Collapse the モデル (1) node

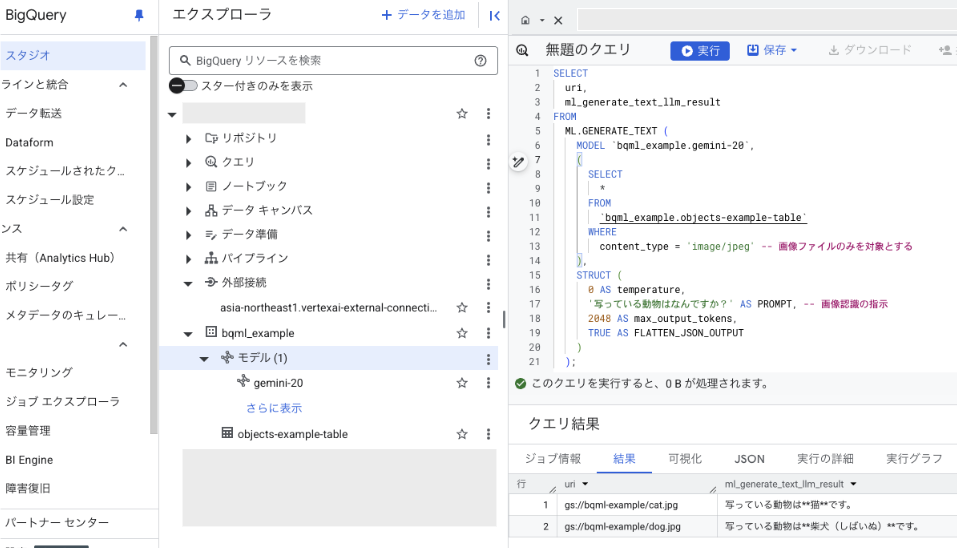click(x=204, y=359)
